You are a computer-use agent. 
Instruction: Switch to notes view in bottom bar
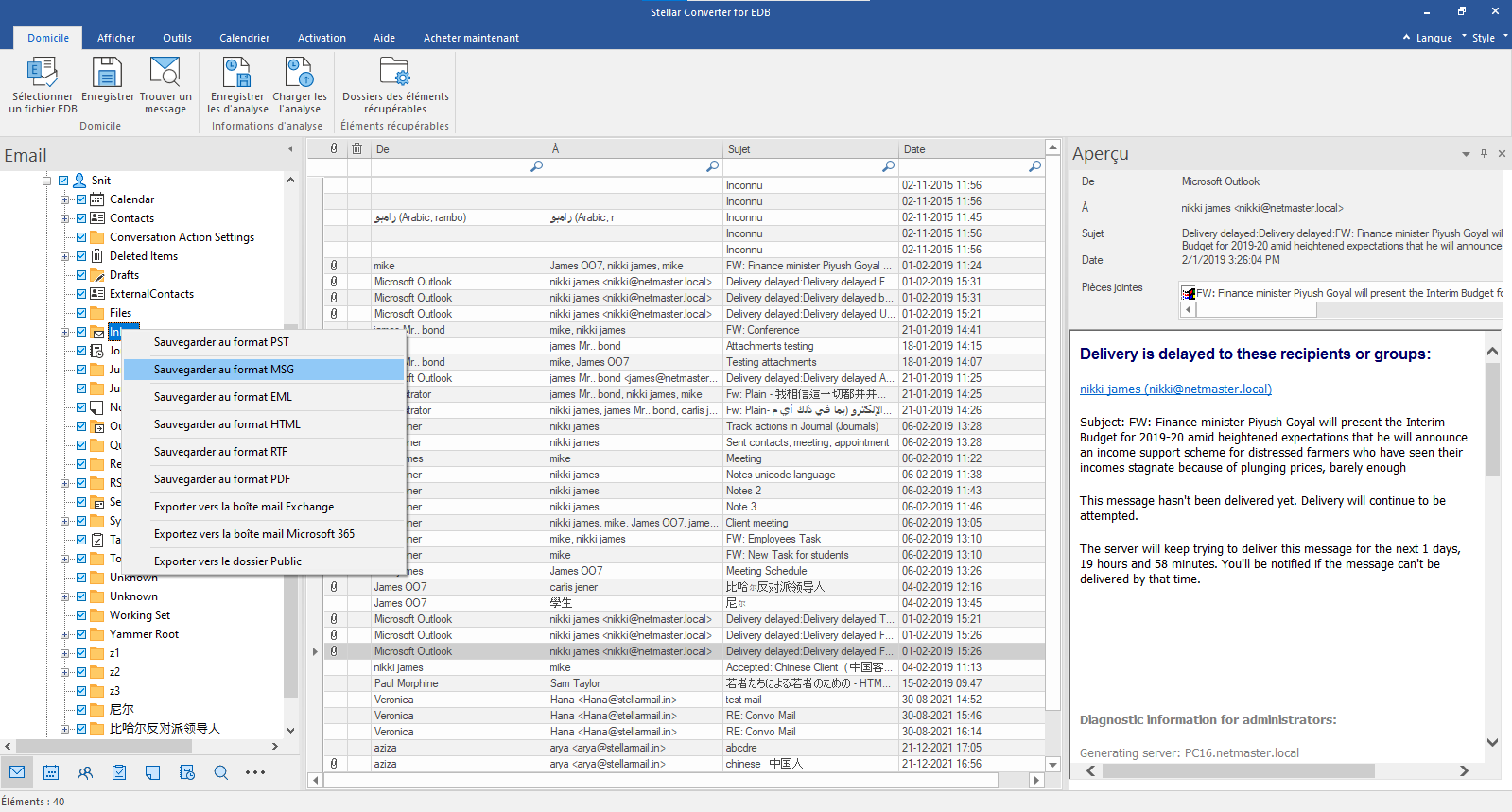(x=153, y=772)
